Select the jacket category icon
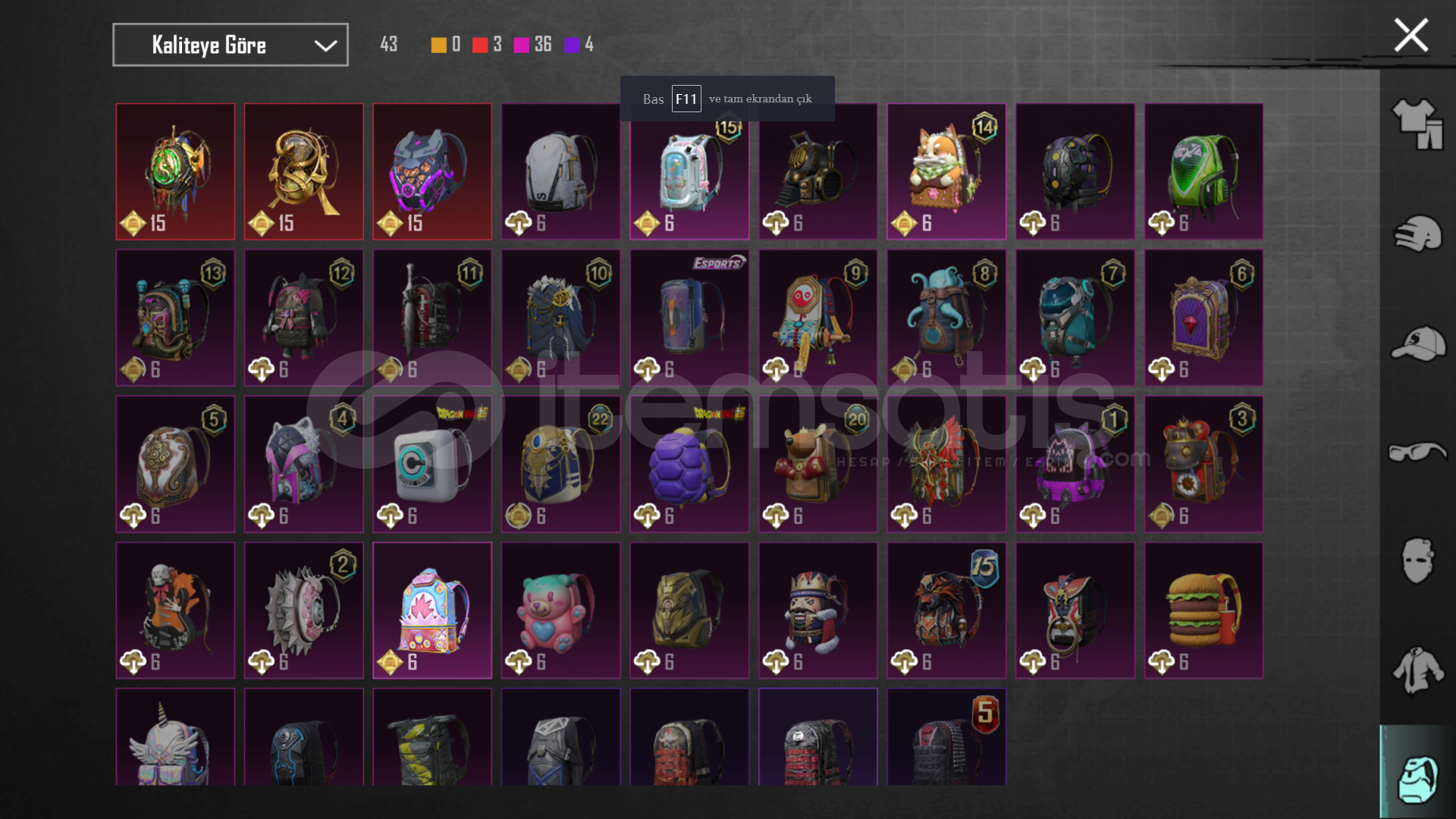Viewport: 1456px width, 819px height. [1417, 670]
